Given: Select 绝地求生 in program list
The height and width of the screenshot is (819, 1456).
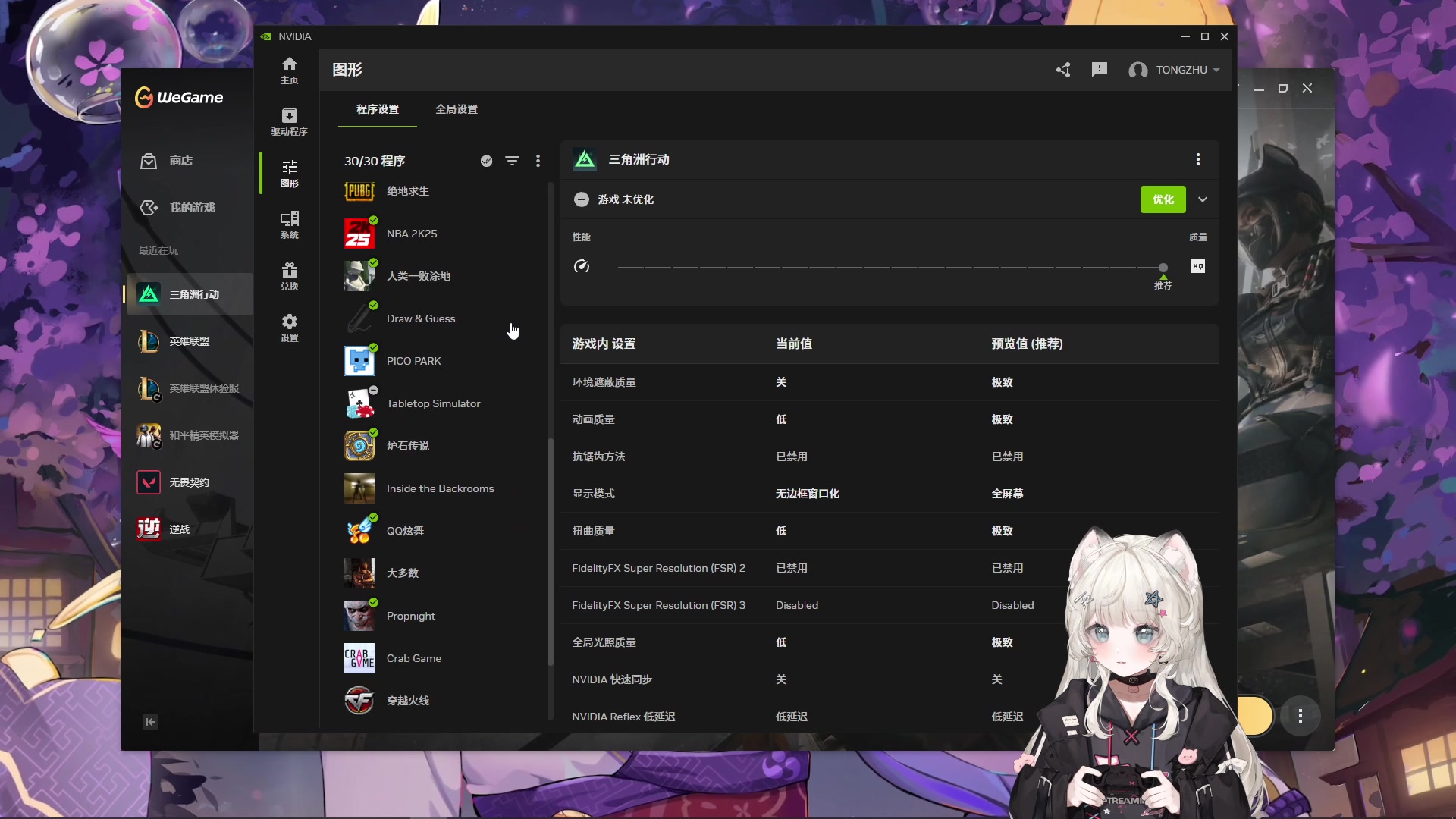Looking at the screenshot, I should click(x=442, y=191).
